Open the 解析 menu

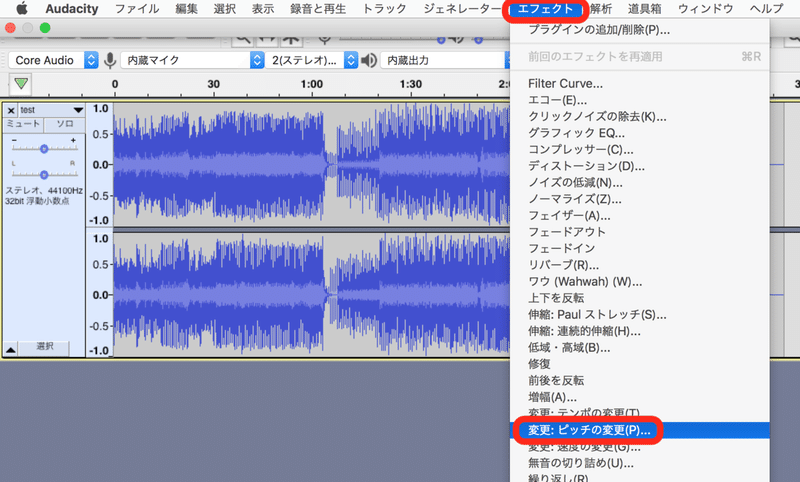[x=601, y=9]
